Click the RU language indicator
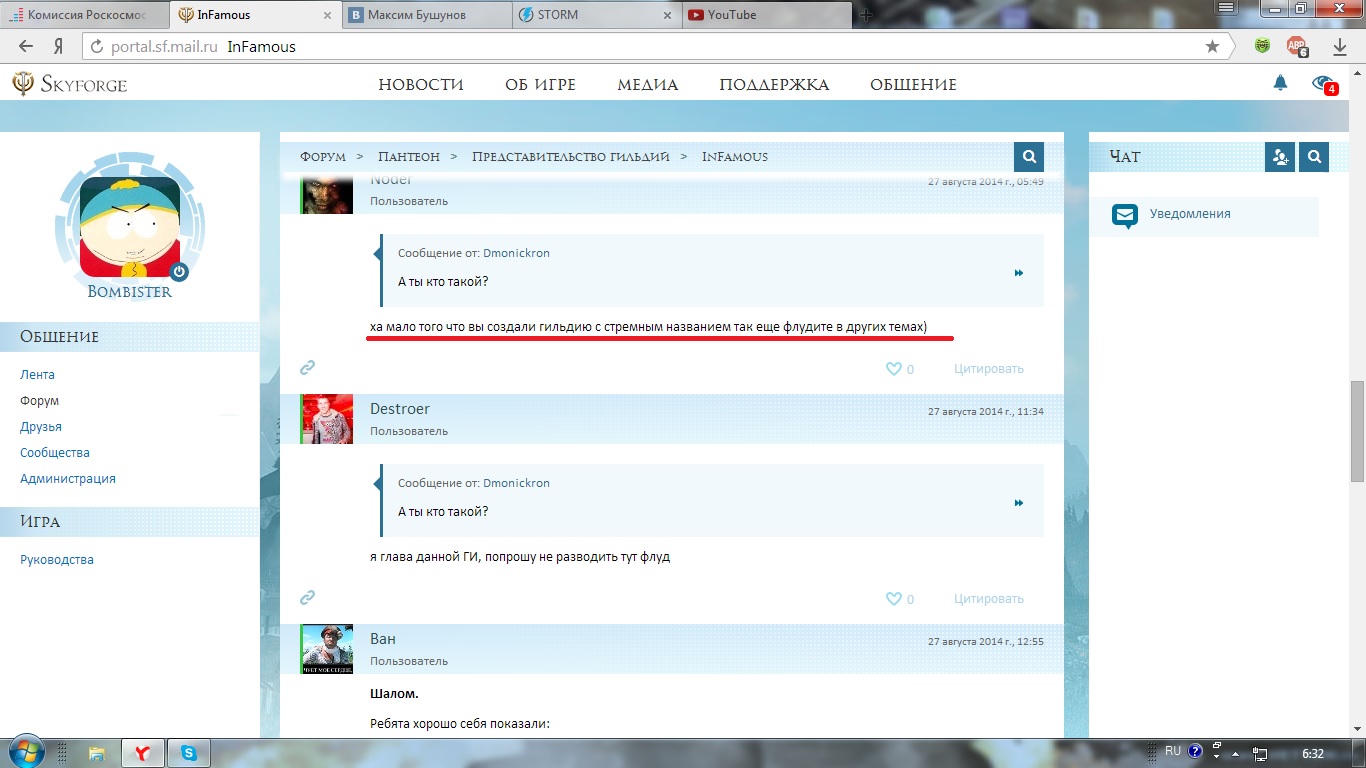The image size is (1366, 768). pyautogui.click(x=1173, y=751)
